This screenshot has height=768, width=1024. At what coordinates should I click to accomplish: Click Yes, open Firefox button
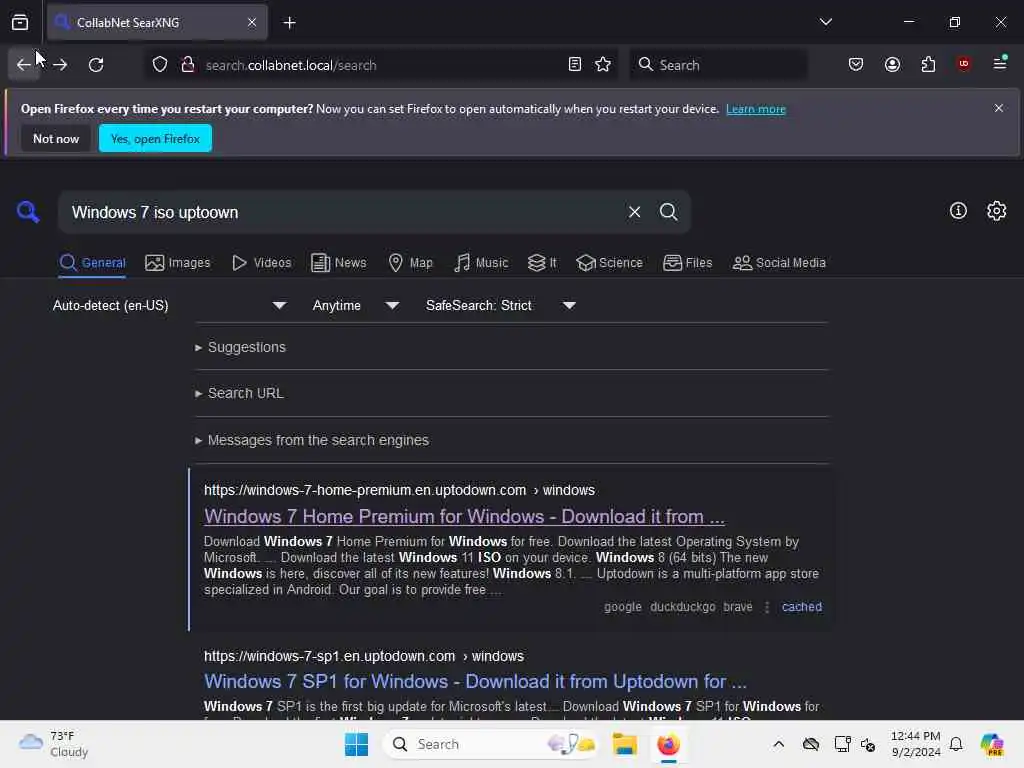[155, 138]
